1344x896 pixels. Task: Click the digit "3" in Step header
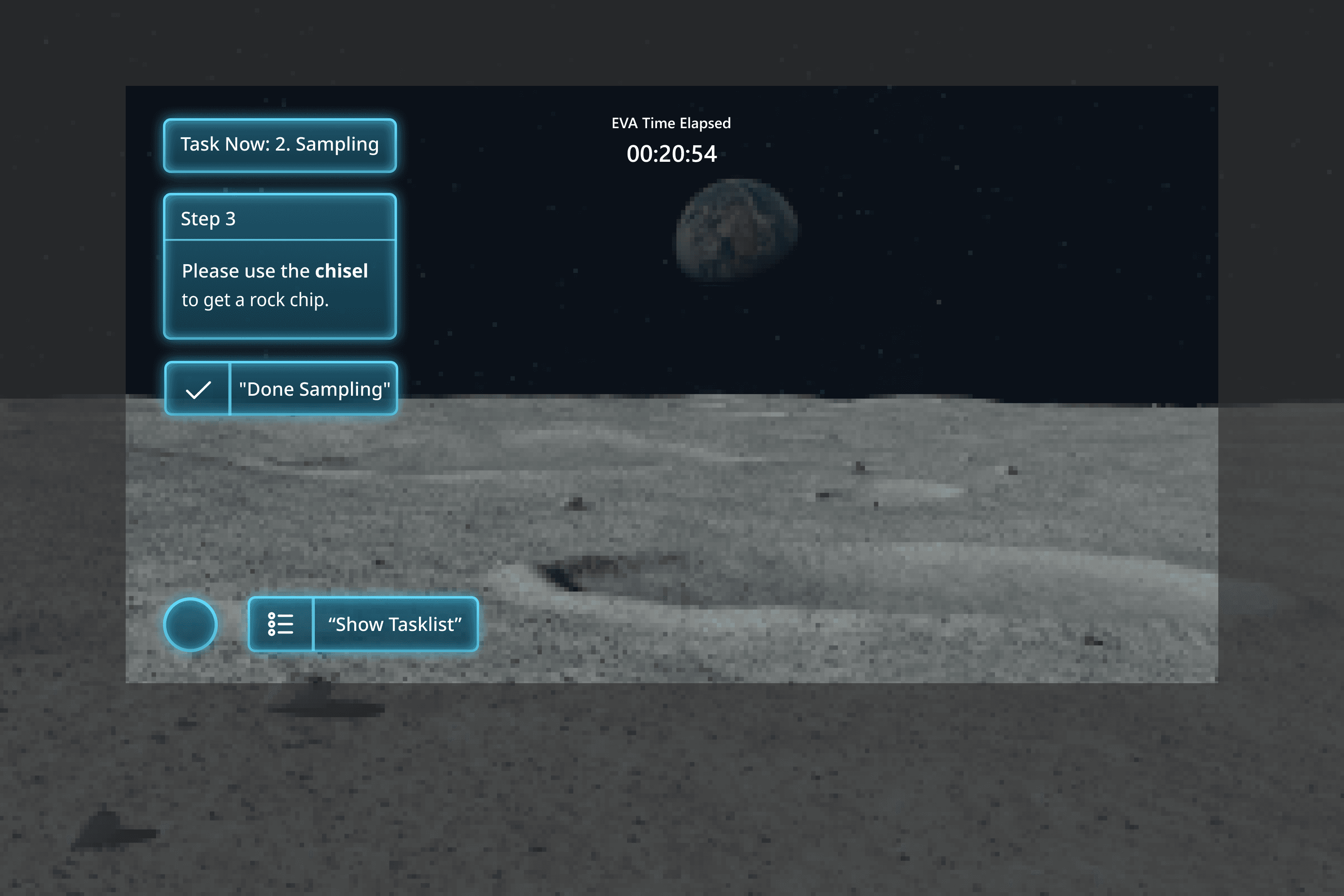click(x=230, y=218)
